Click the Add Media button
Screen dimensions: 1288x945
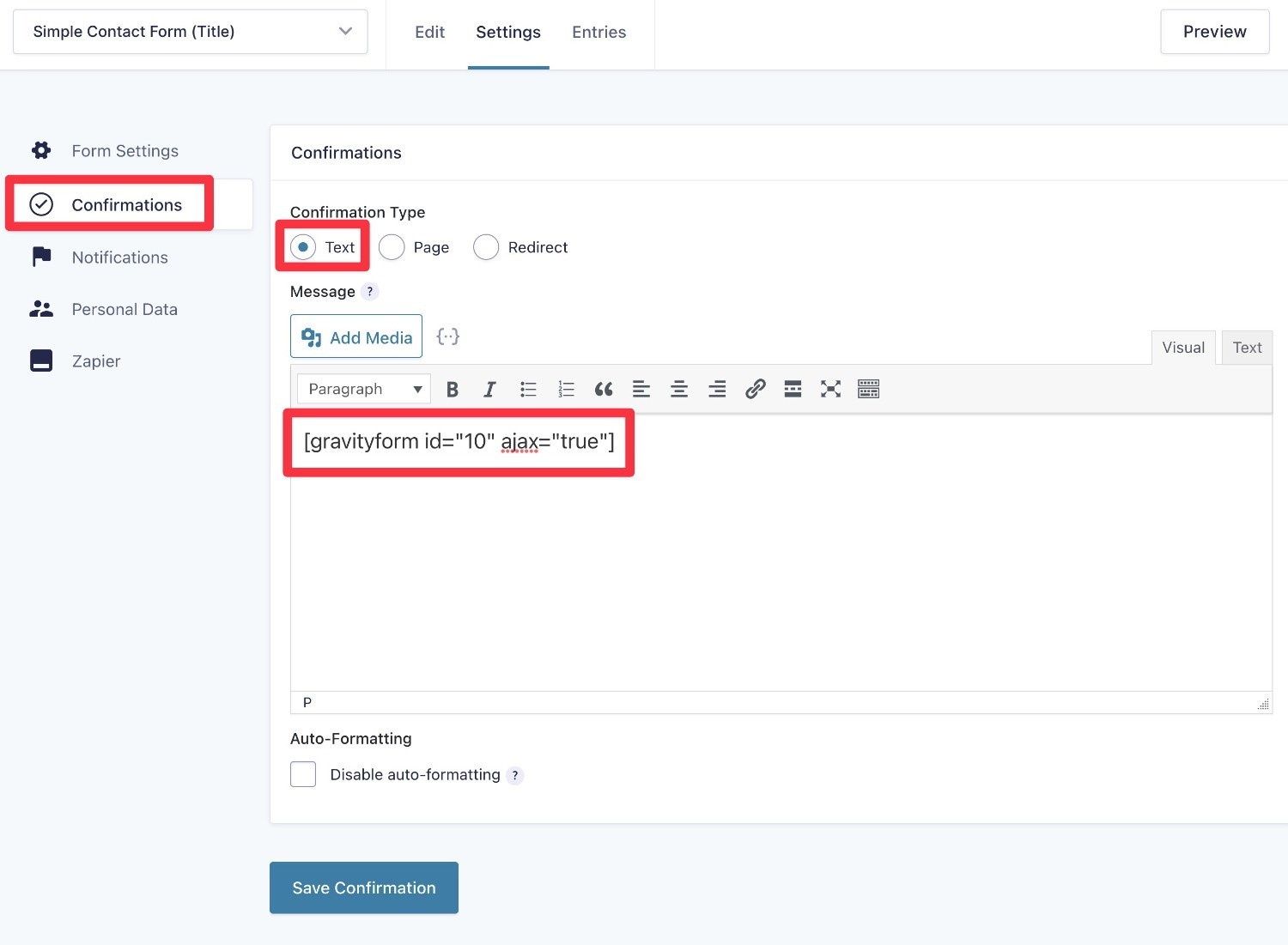point(356,336)
